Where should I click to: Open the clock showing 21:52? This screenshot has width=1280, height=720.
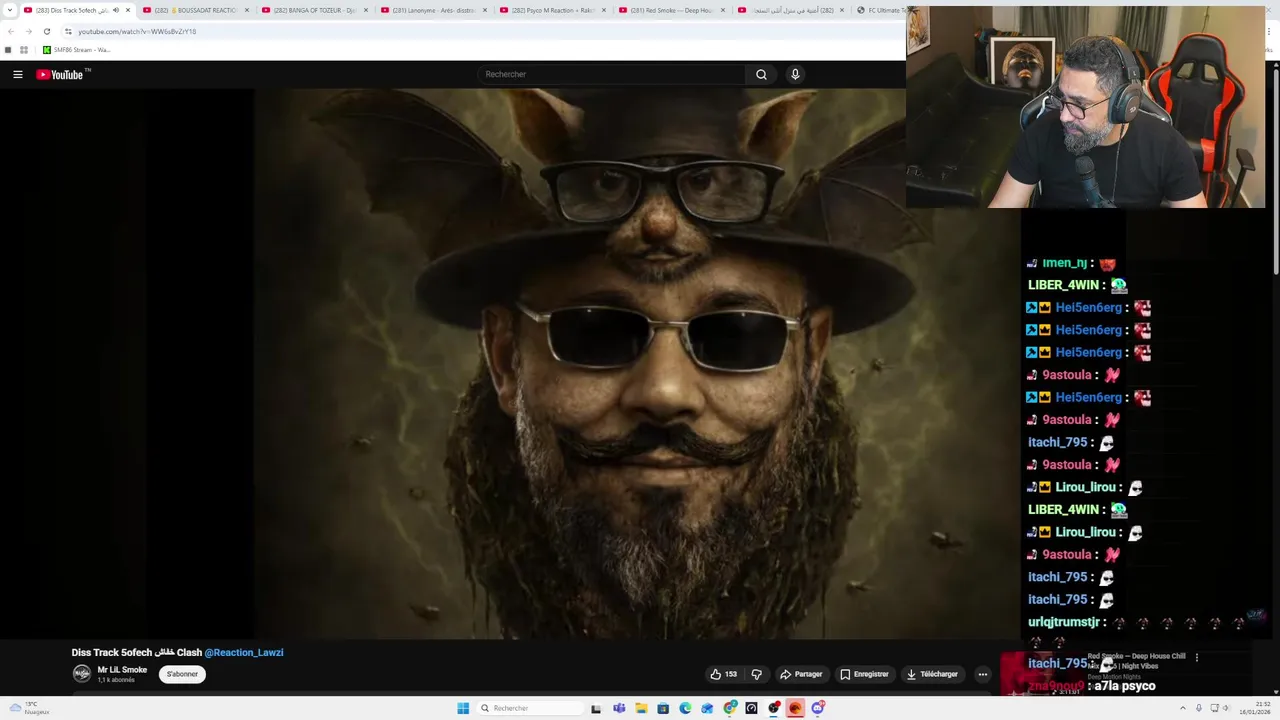pyautogui.click(x=1255, y=708)
